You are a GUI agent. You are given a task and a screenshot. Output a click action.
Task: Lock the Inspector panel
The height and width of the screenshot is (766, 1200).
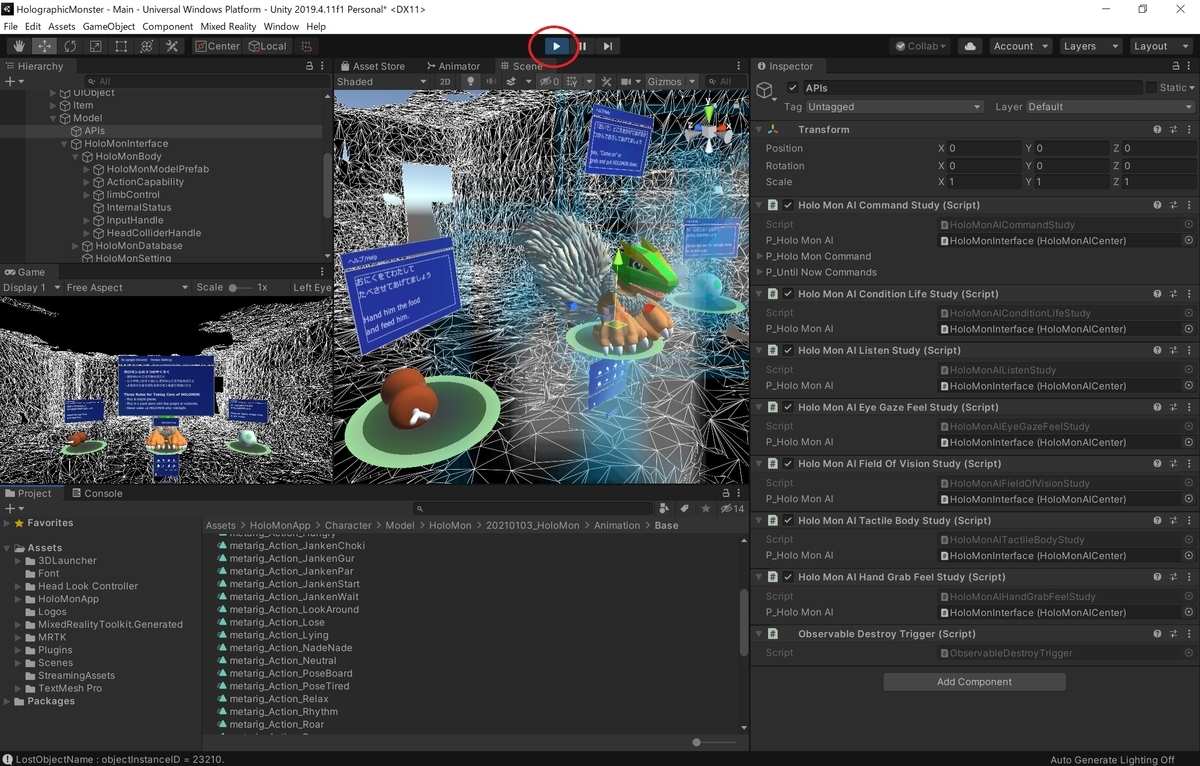[1175, 66]
